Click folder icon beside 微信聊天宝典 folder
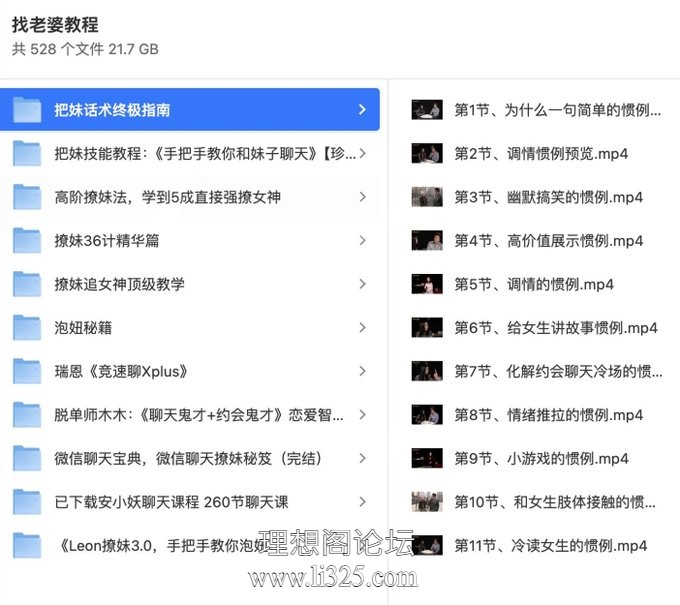680x605 pixels. click(x=27, y=458)
